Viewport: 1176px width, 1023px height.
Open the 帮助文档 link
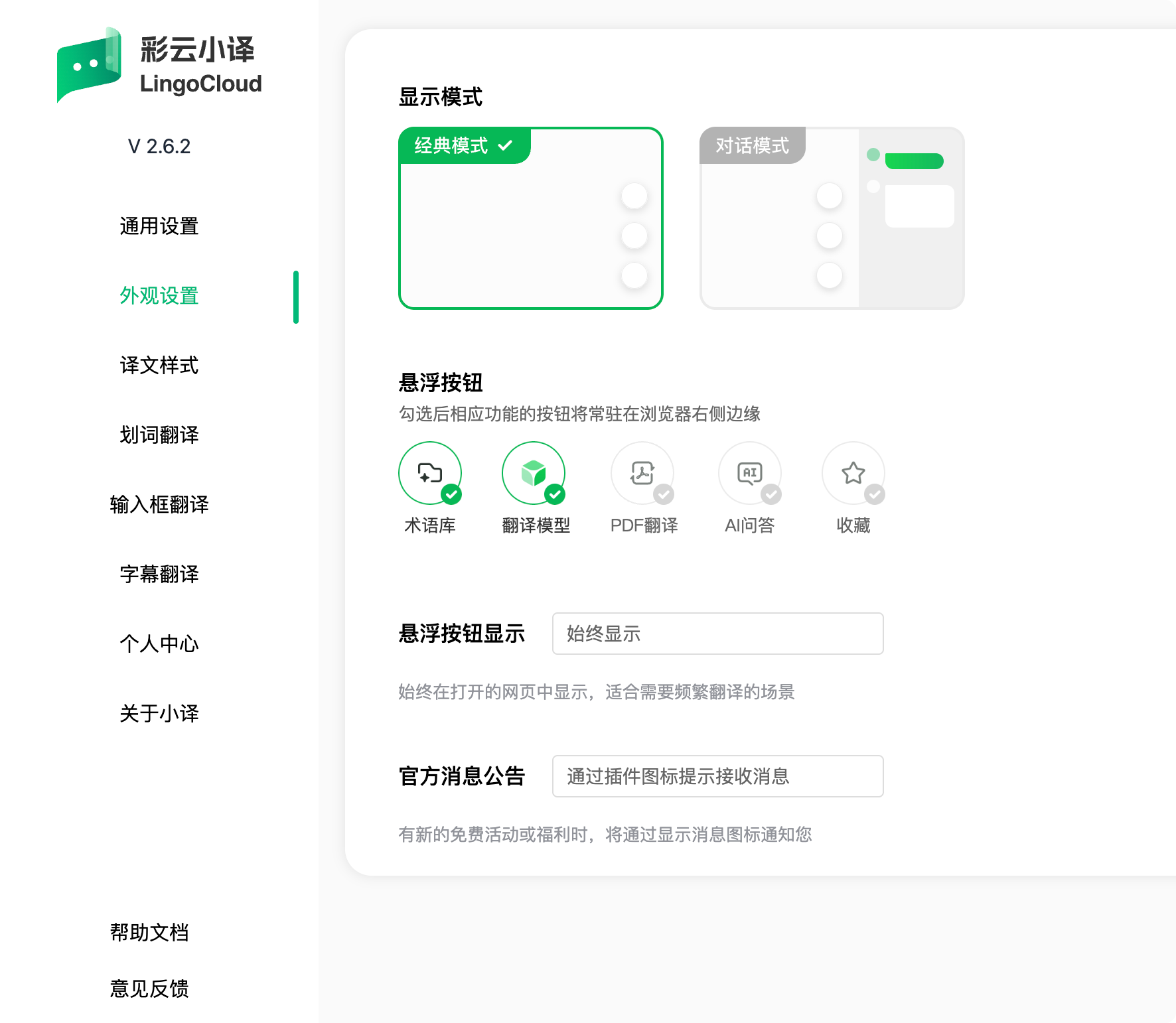149,933
